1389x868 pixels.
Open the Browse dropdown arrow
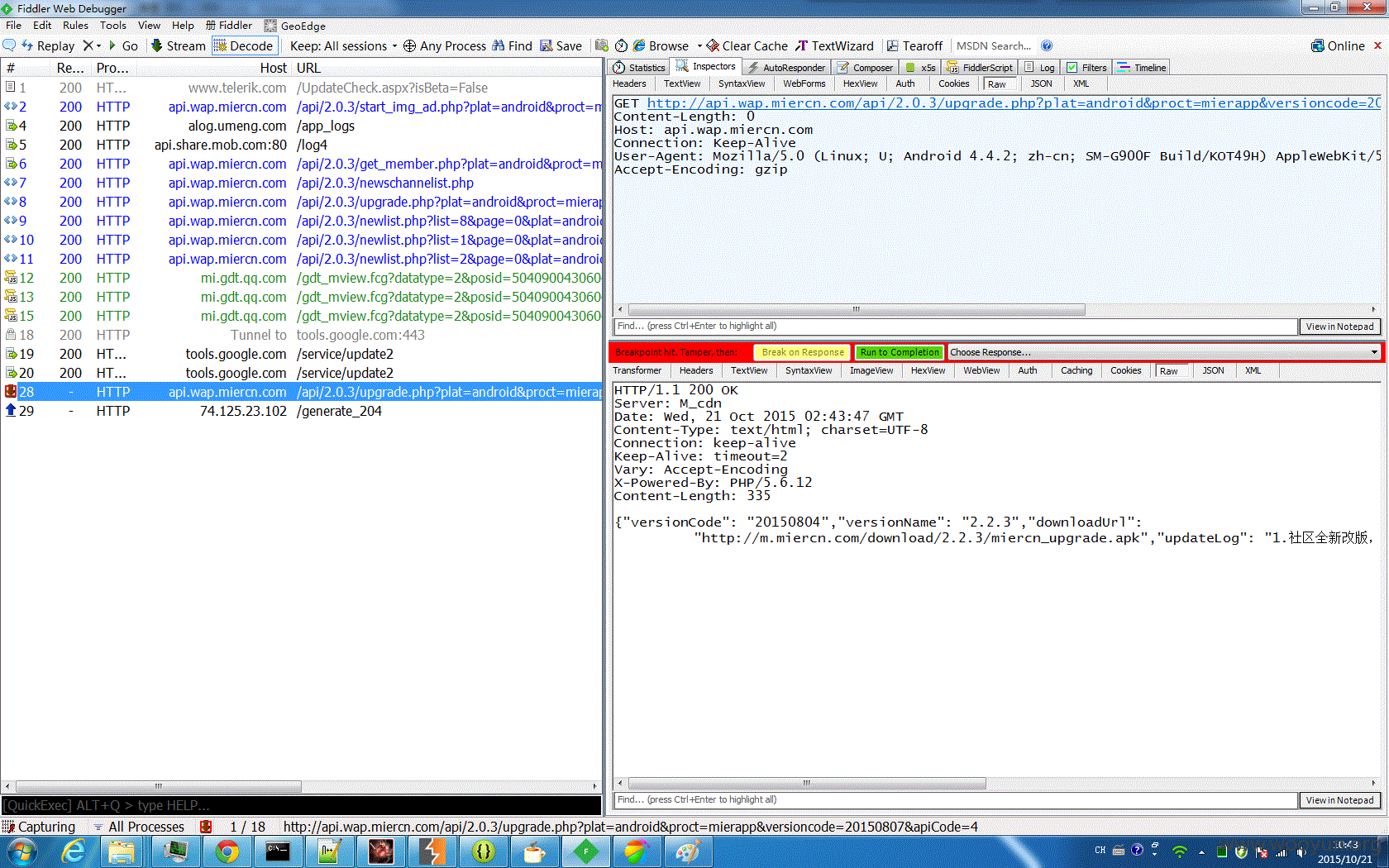point(699,46)
